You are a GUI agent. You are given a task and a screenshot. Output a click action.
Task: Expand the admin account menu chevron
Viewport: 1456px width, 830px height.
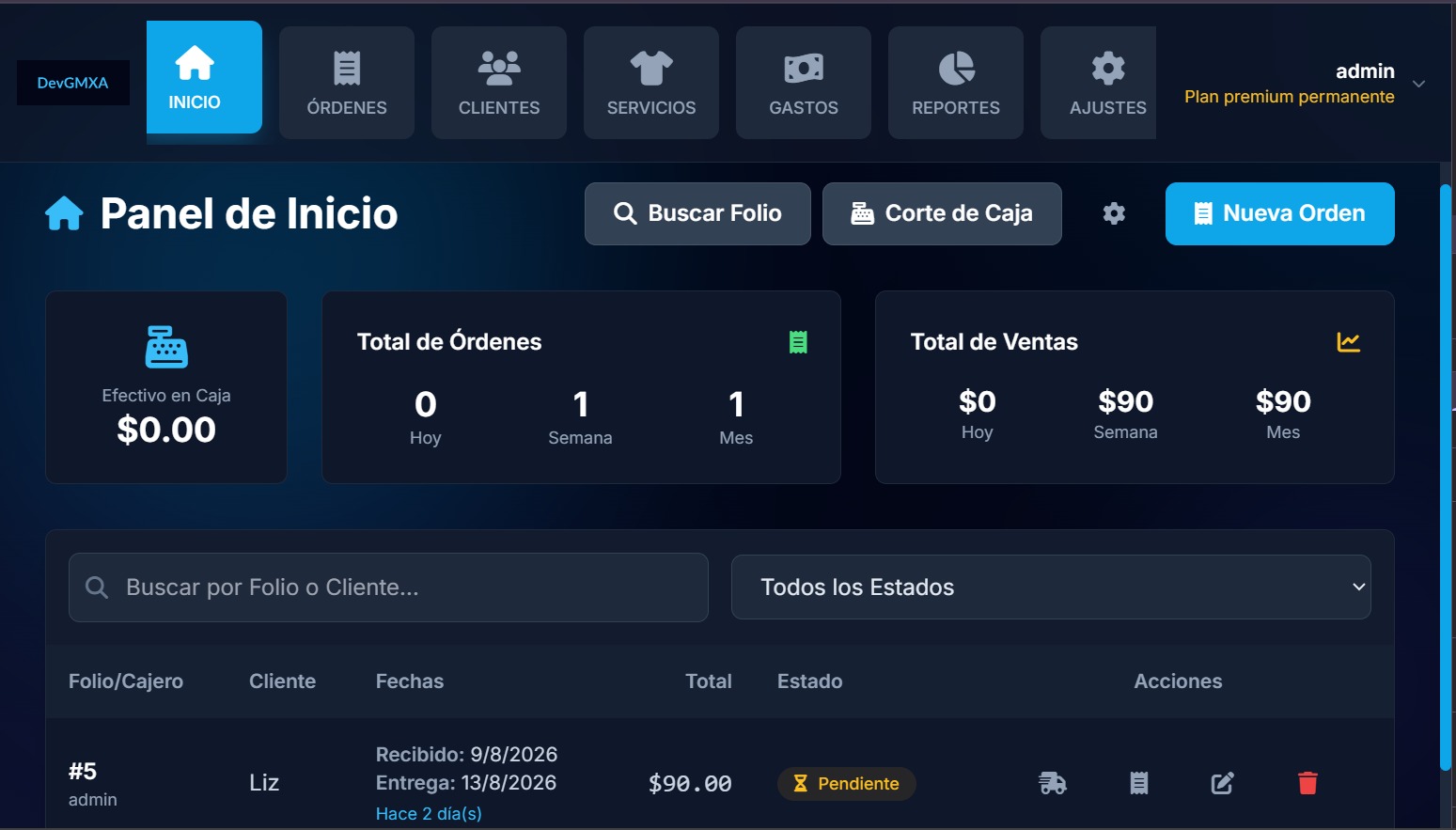point(1419,84)
